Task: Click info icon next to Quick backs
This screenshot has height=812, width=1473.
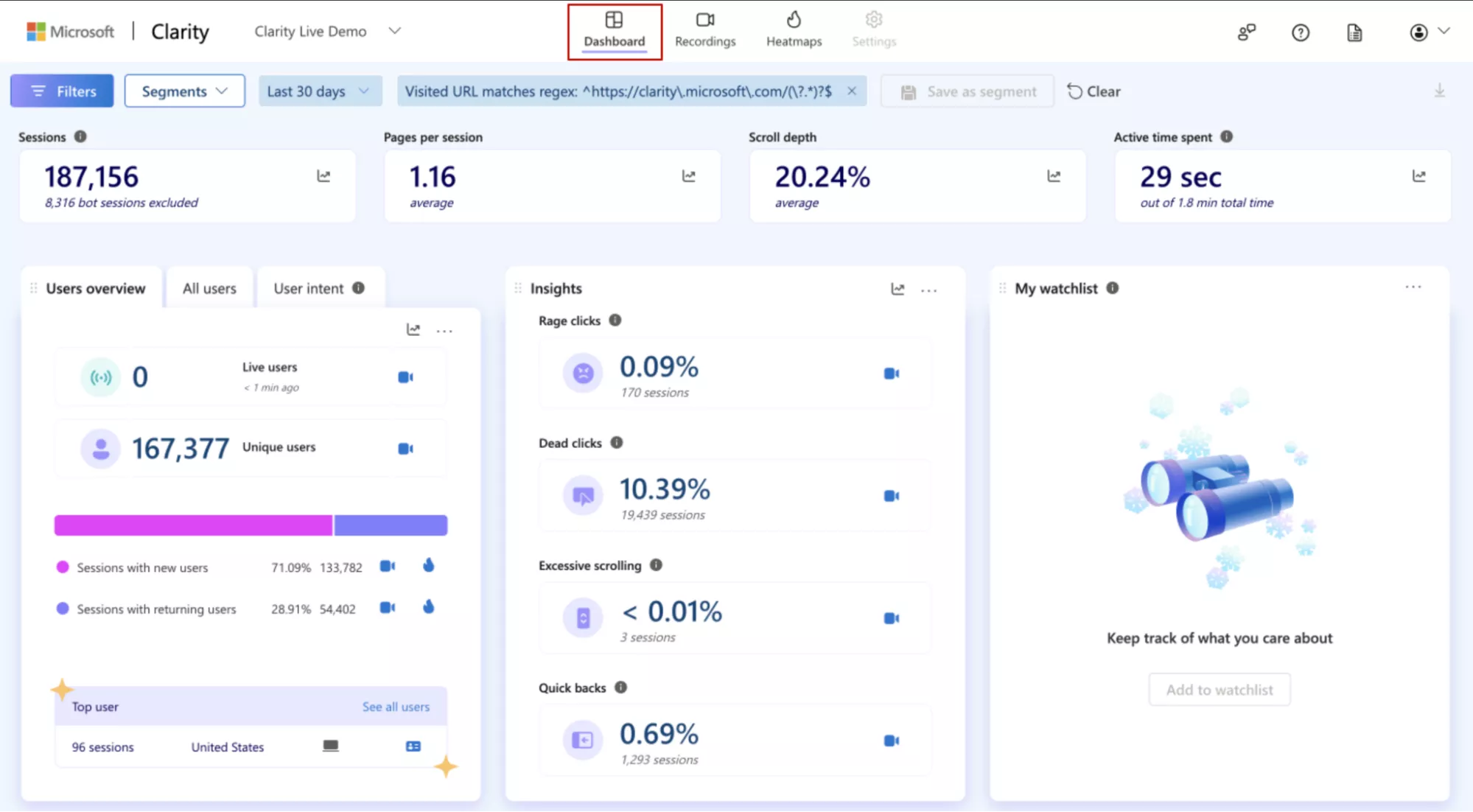Action: point(620,687)
